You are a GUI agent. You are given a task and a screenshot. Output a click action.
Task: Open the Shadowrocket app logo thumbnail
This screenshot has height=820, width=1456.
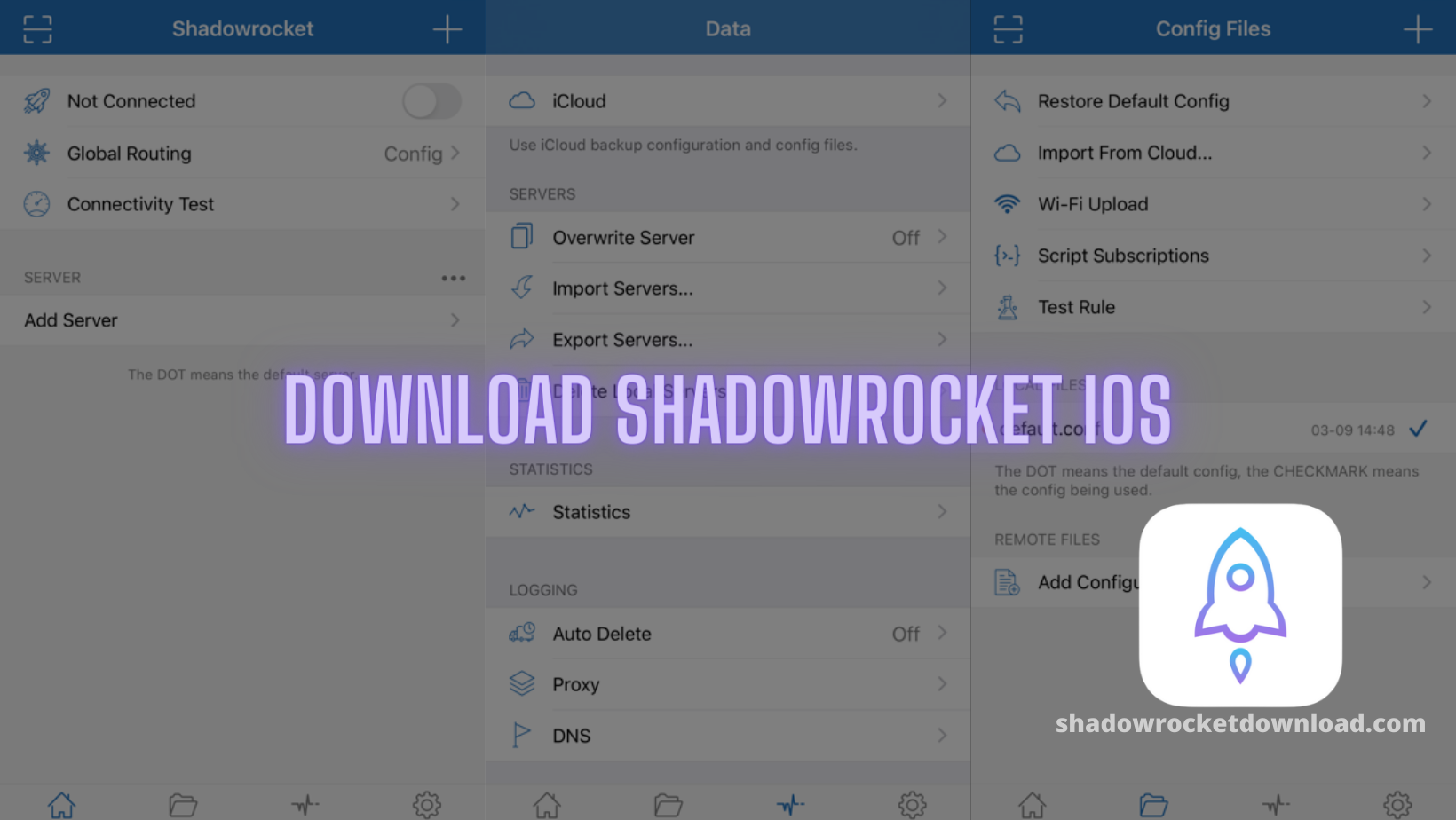(1240, 605)
